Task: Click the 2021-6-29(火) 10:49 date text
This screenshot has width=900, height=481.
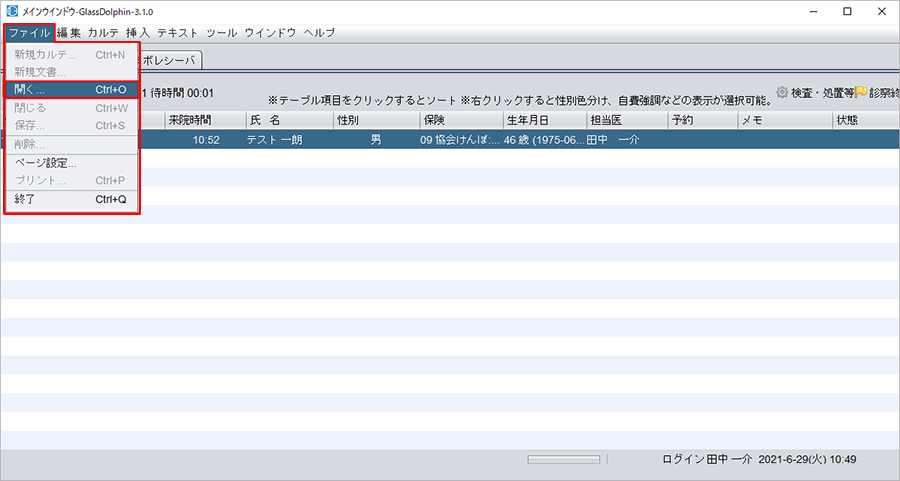Action: point(808,459)
